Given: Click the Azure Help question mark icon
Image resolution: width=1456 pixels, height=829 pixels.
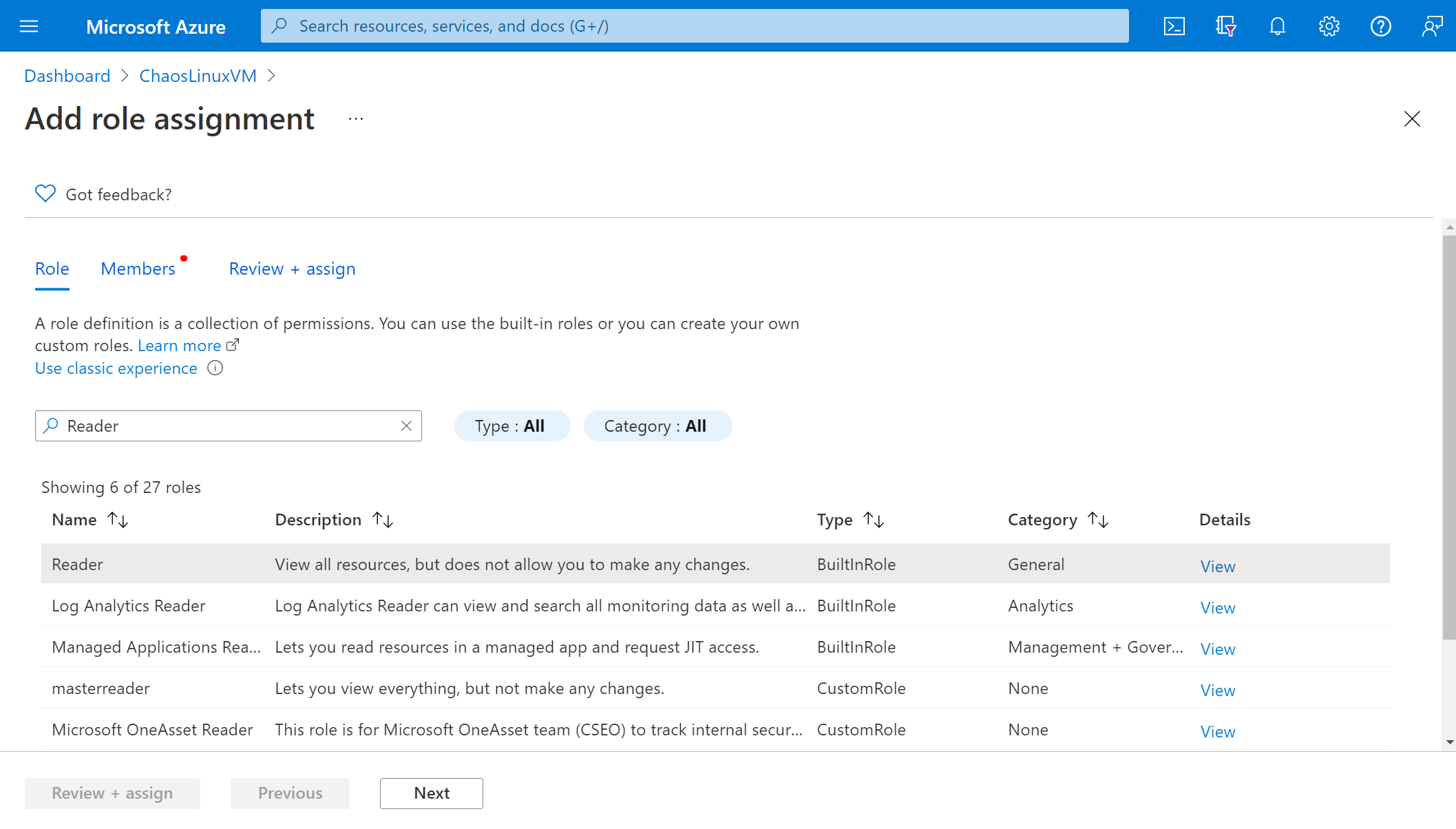Looking at the screenshot, I should point(1382,26).
